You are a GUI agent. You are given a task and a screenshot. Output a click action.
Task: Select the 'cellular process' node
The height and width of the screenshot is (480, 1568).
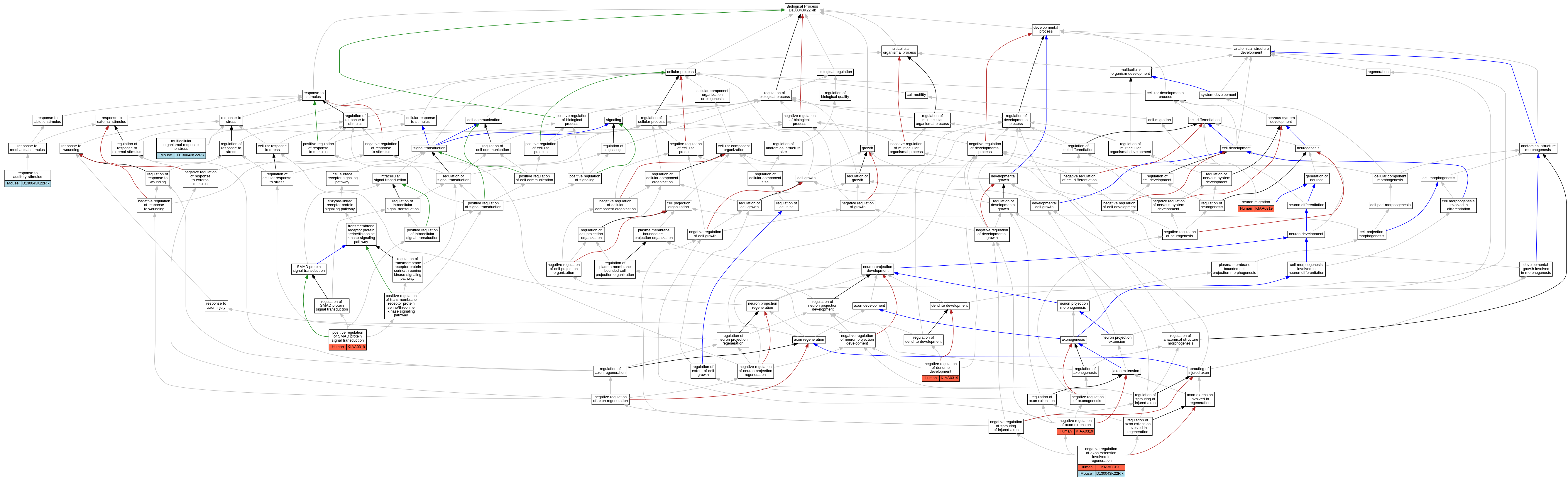pyautogui.click(x=680, y=72)
